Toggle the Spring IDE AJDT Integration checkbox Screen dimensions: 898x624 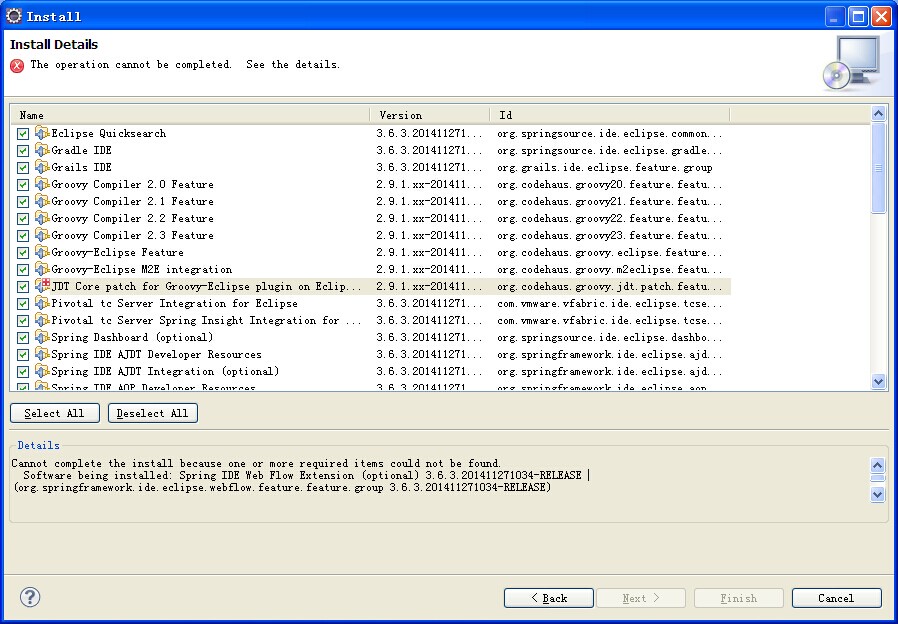[23, 372]
